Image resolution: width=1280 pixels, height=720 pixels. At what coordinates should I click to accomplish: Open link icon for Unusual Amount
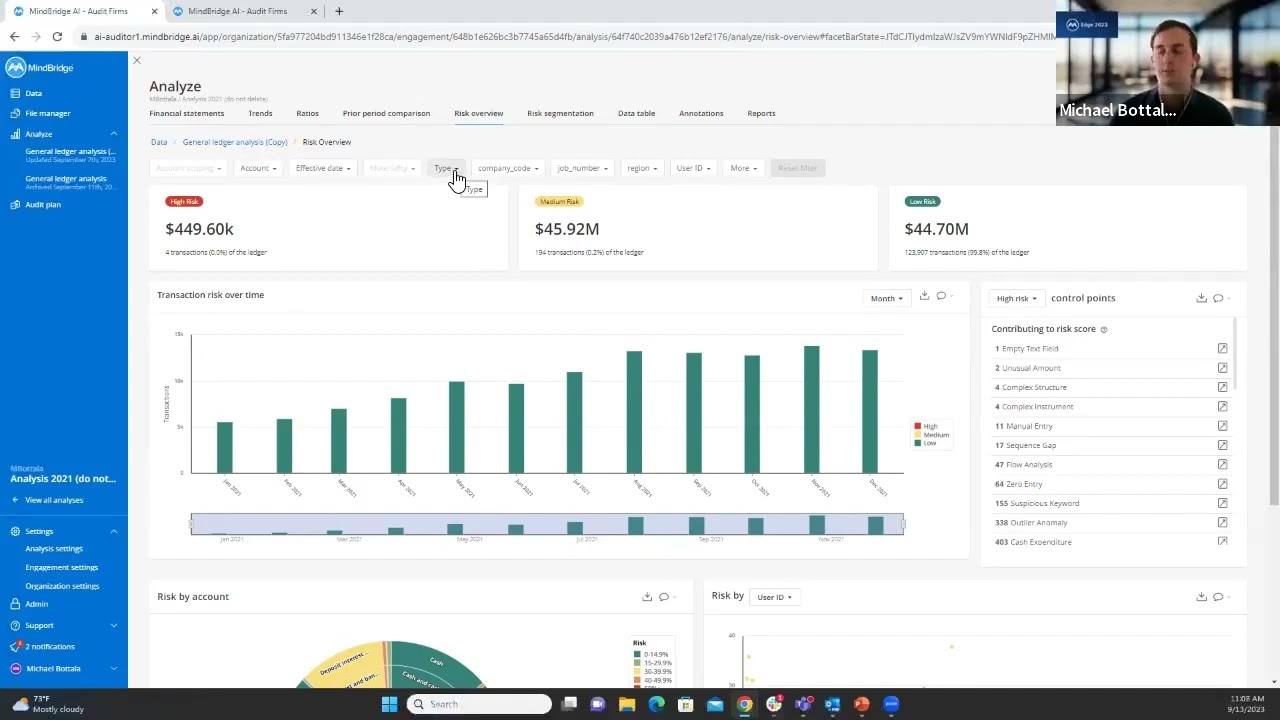click(1222, 368)
